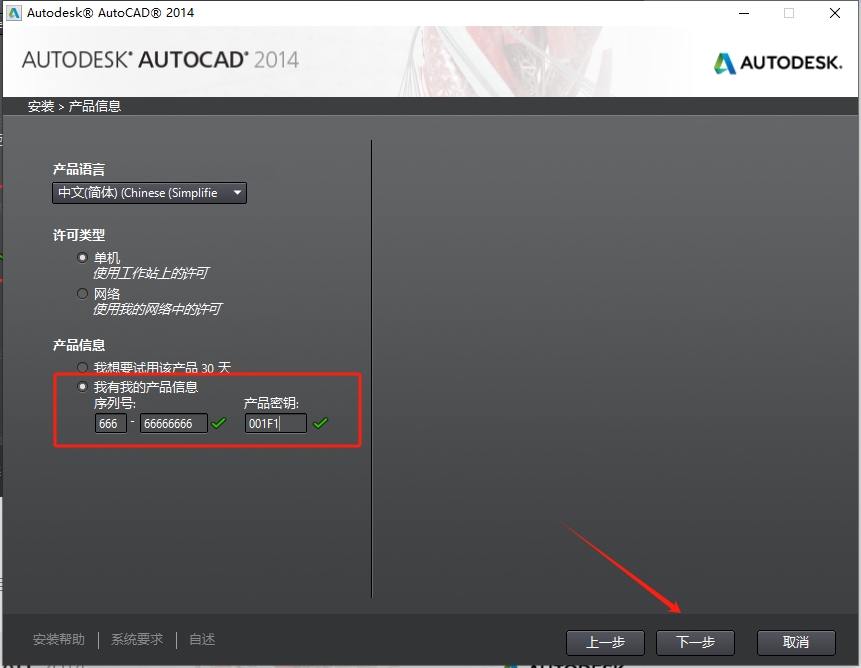Click the AutoCAD icon in the title bar
861x668 pixels.
(x=13, y=13)
